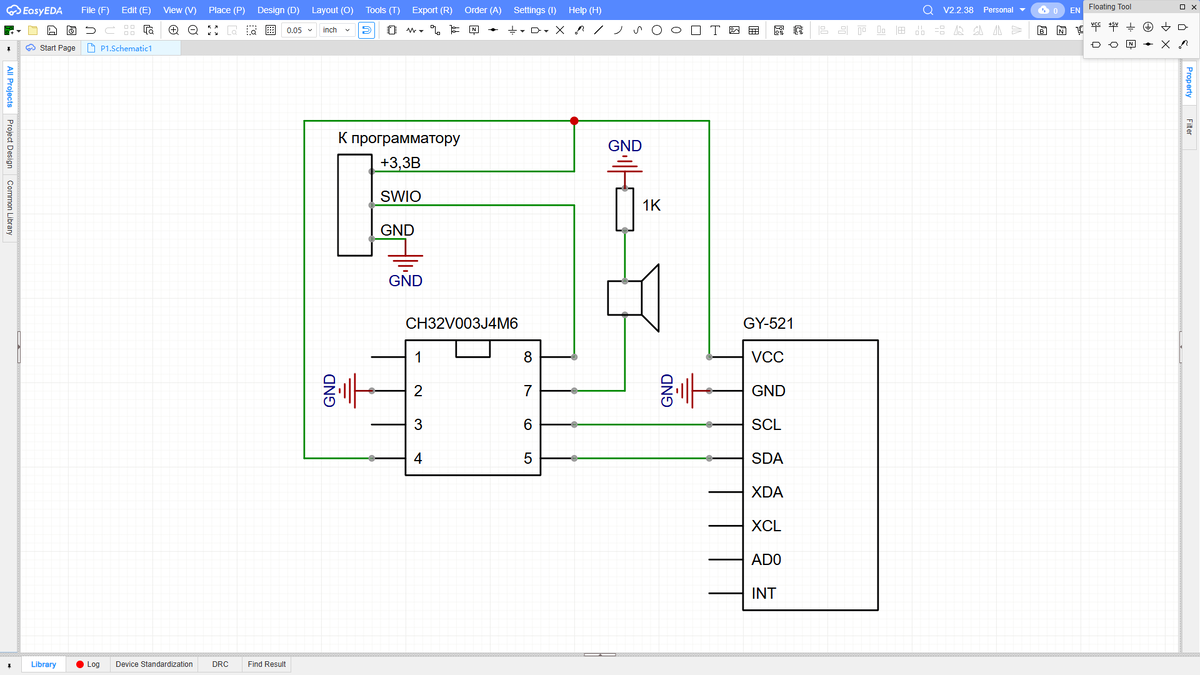
Task: Zoom in on the schematic canvas
Action: pyautogui.click(x=173, y=30)
